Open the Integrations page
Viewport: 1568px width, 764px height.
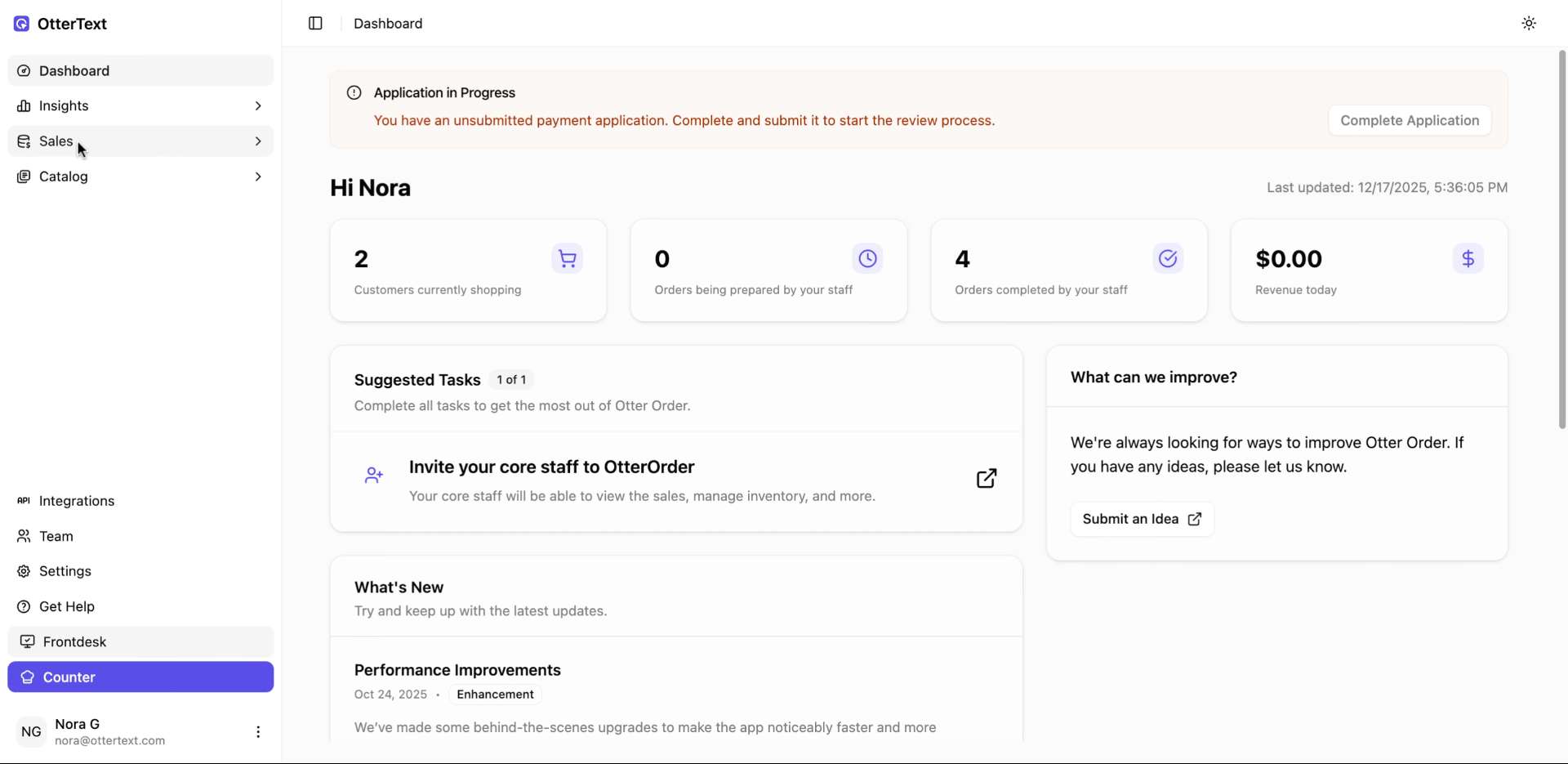pos(77,501)
